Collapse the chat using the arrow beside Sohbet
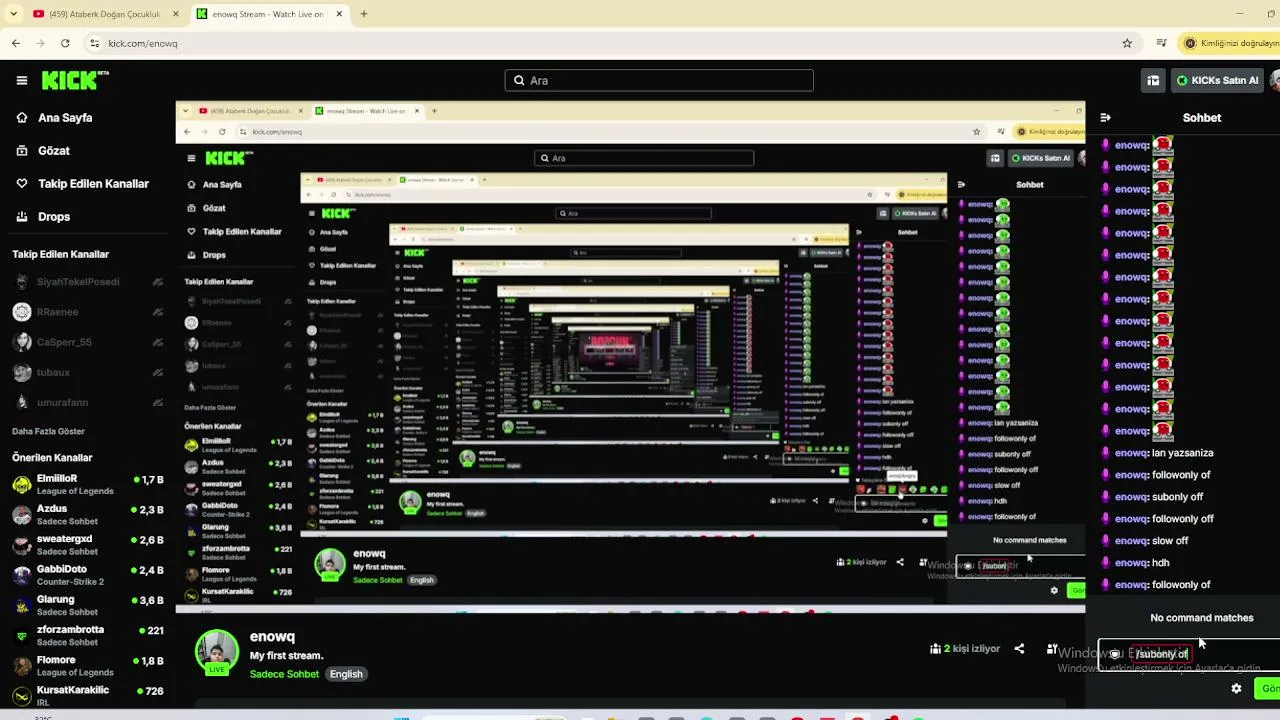1280x720 pixels. 1105,118
